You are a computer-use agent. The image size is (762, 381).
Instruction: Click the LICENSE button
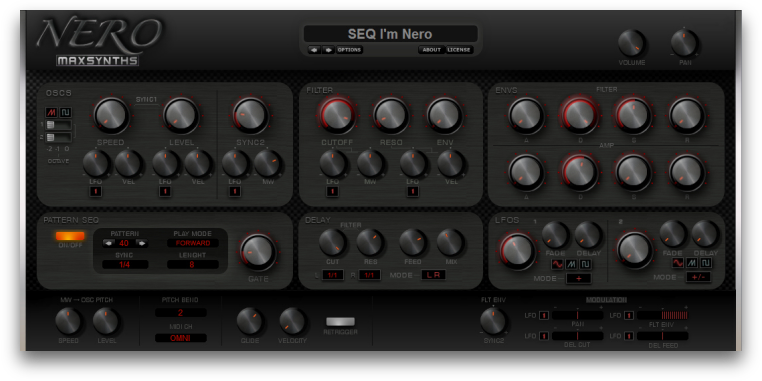(459, 50)
